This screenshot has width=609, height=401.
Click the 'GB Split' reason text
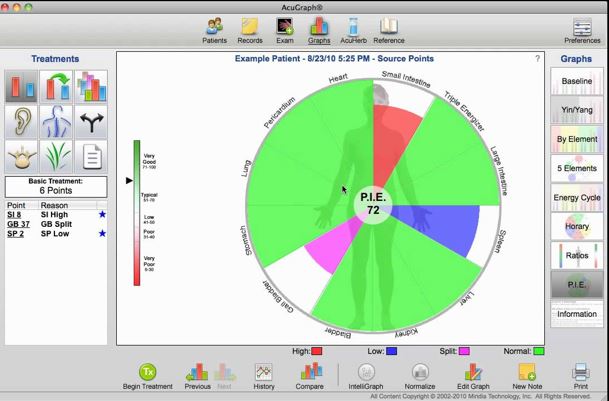(56, 224)
